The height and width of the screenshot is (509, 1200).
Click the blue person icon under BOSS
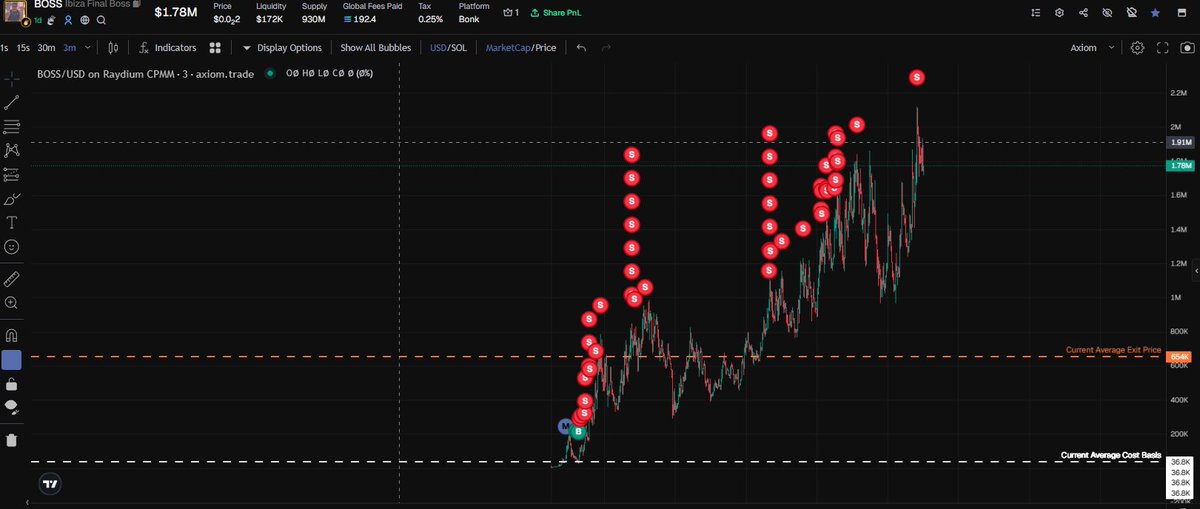(x=69, y=19)
